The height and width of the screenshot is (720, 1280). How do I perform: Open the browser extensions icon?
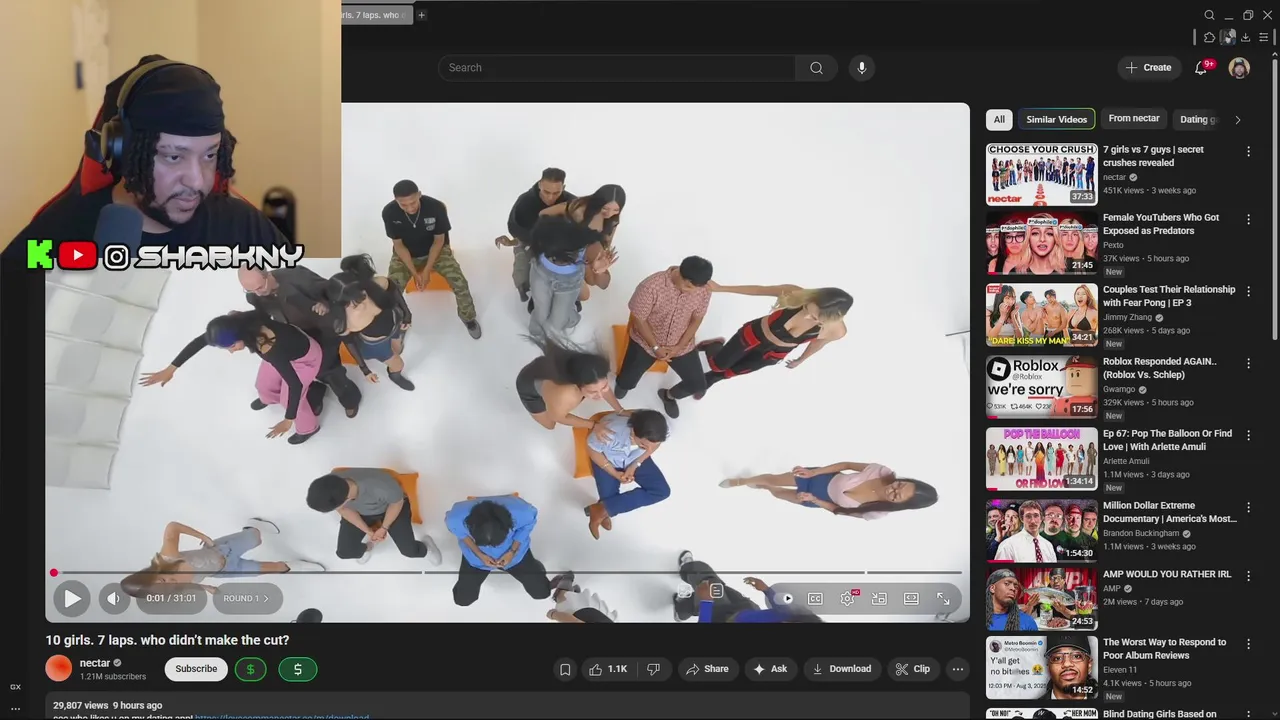(1209, 37)
